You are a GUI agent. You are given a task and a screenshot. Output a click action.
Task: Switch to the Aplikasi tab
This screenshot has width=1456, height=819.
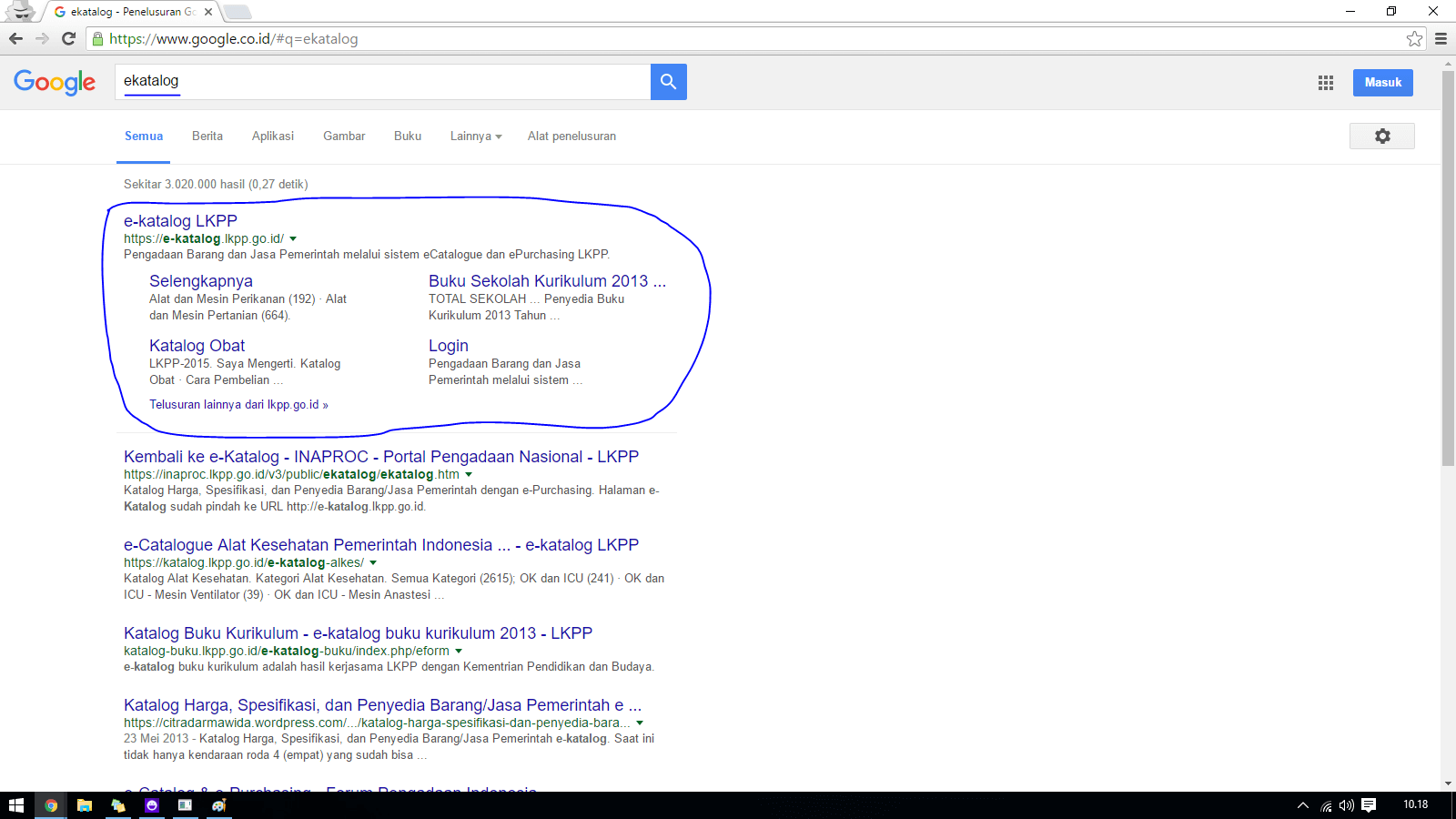(273, 136)
